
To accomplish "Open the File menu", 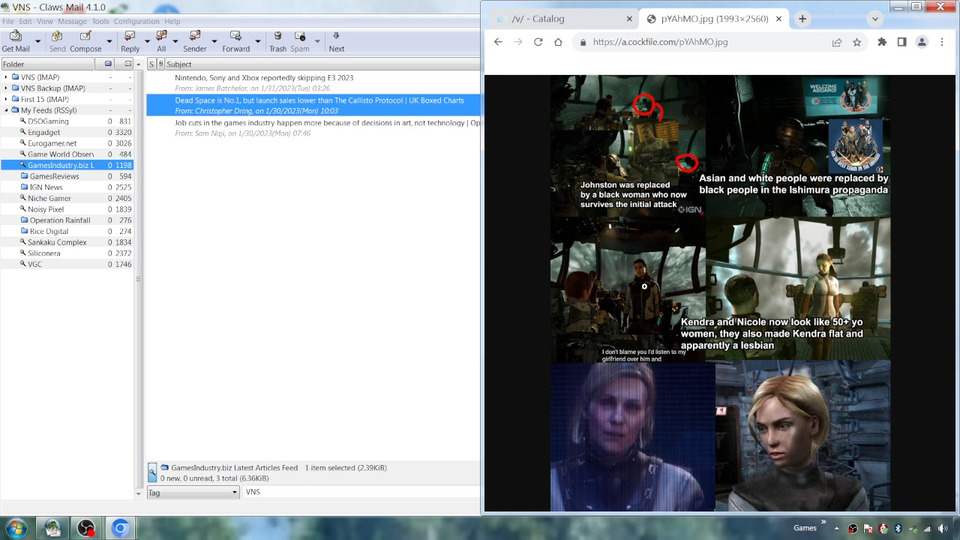I will (x=8, y=21).
